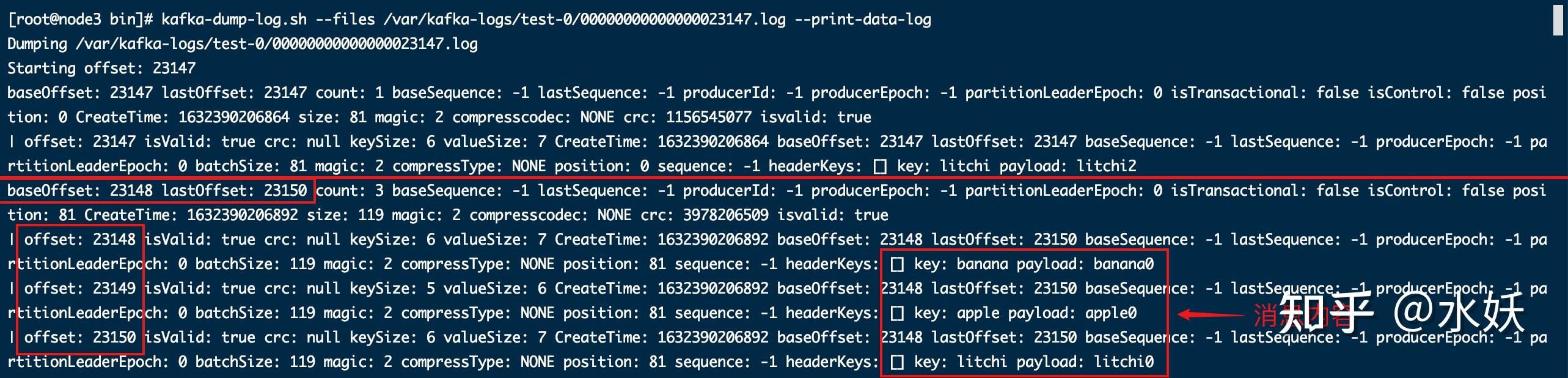Click 'offset: 23148' in the red box
Viewport: 1568px width, 378px height.
tap(80, 239)
